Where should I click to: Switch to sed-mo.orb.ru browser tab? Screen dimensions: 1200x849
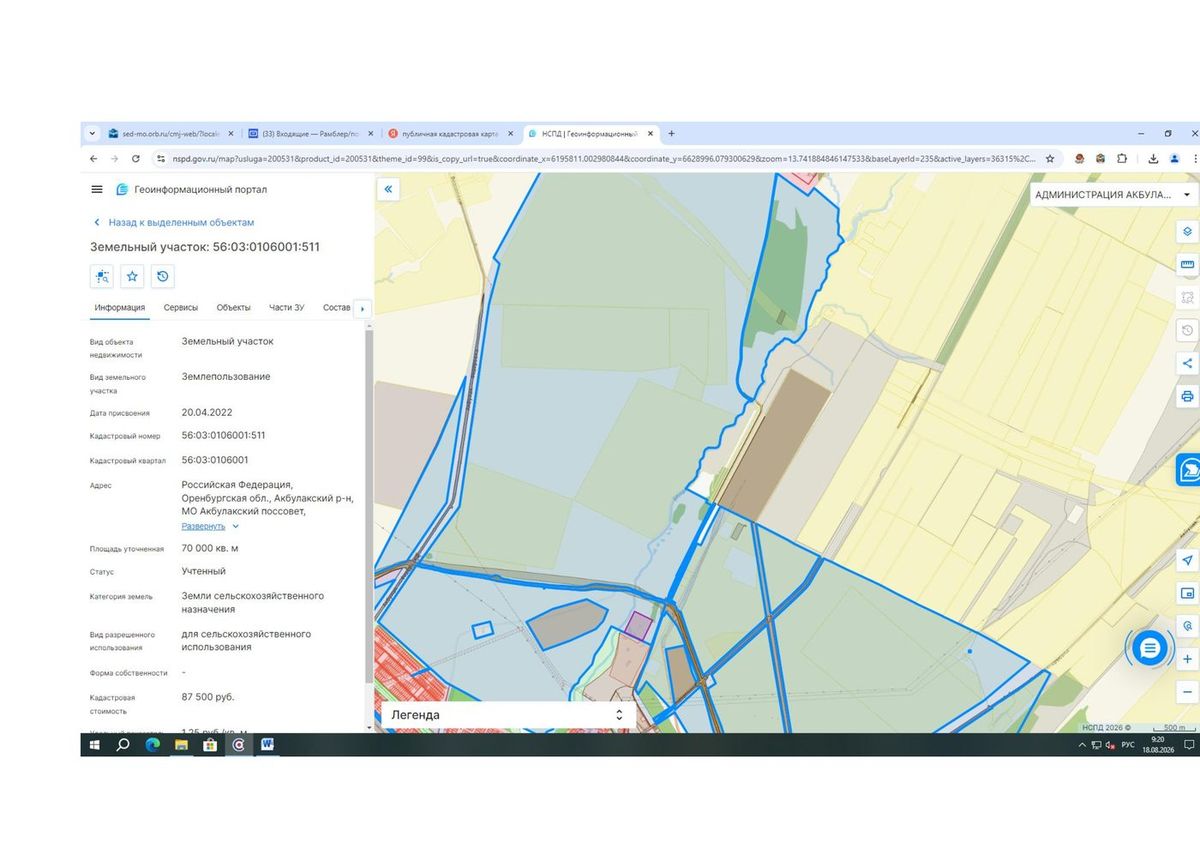pos(171,133)
